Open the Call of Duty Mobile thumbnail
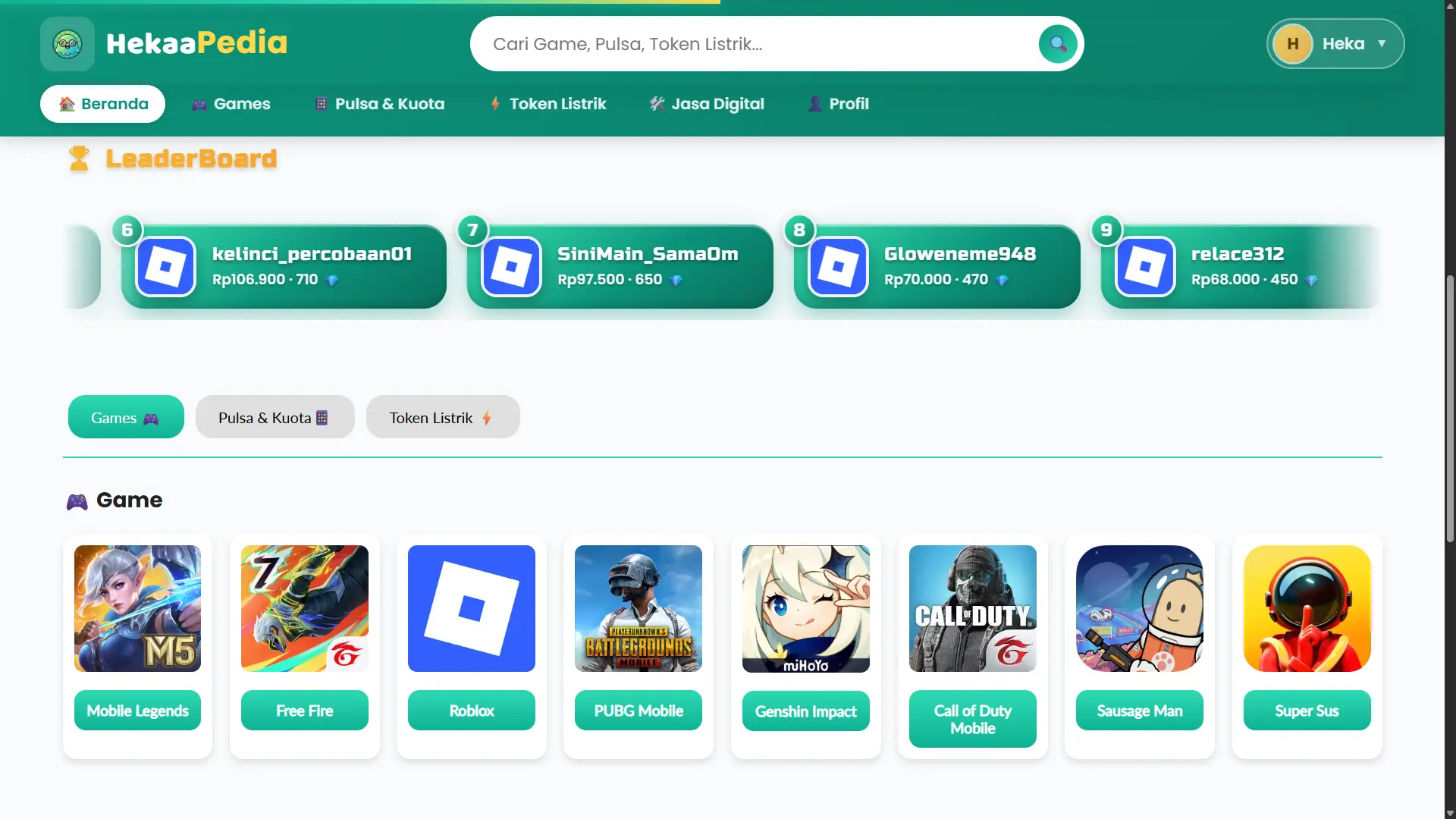The image size is (1456, 819). coord(973,609)
